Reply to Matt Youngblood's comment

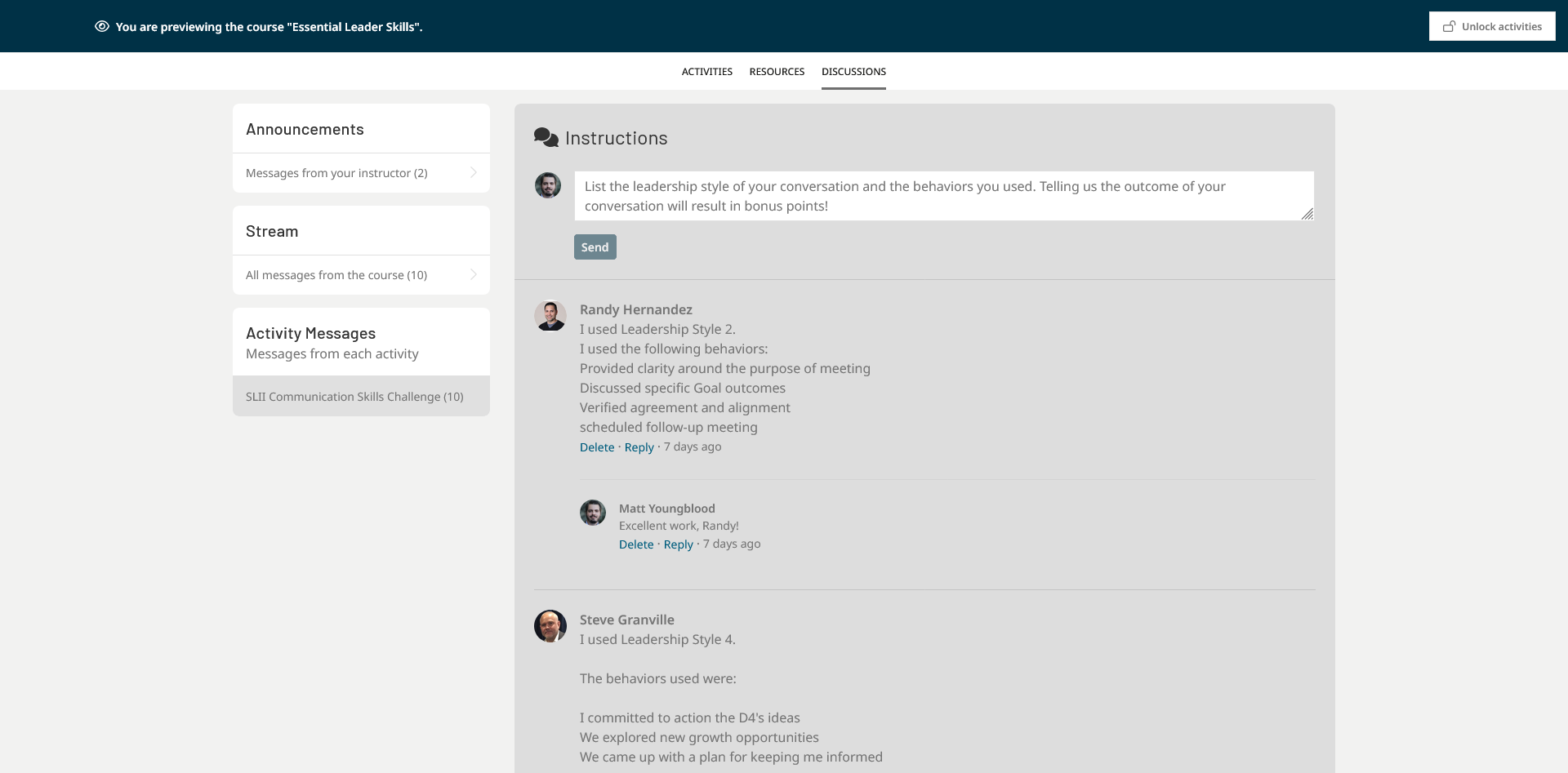click(x=679, y=544)
